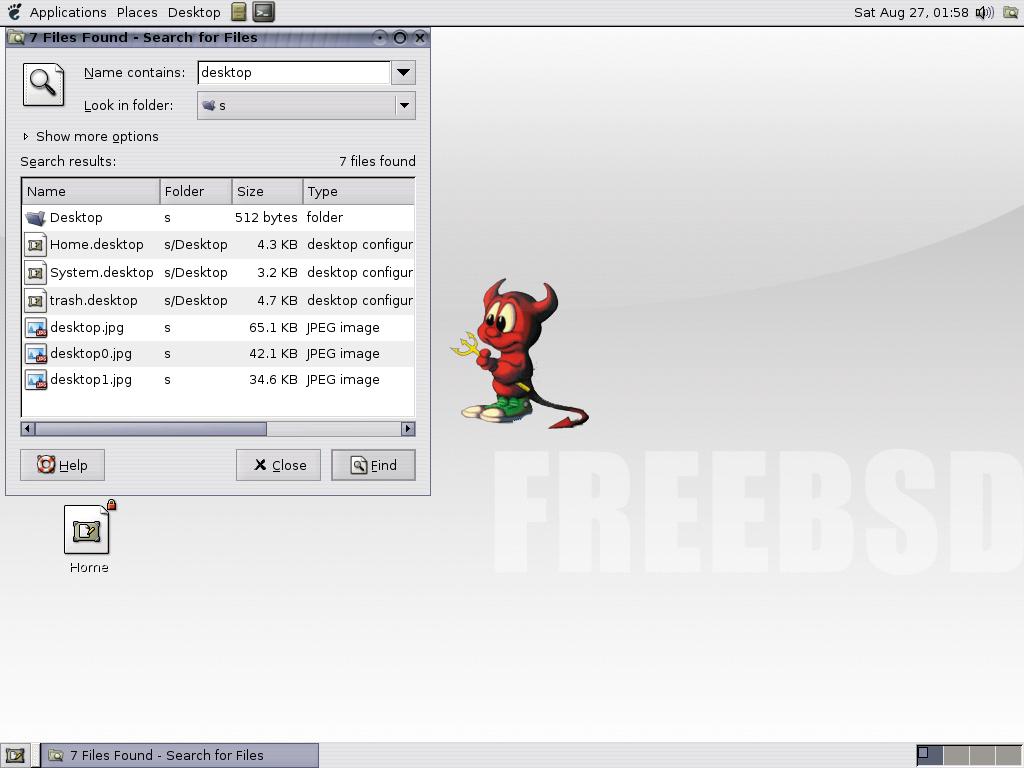Image resolution: width=1024 pixels, height=768 pixels.
Task: Sort results by Size column header
Action: pyautogui.click(x=268, y=191)
